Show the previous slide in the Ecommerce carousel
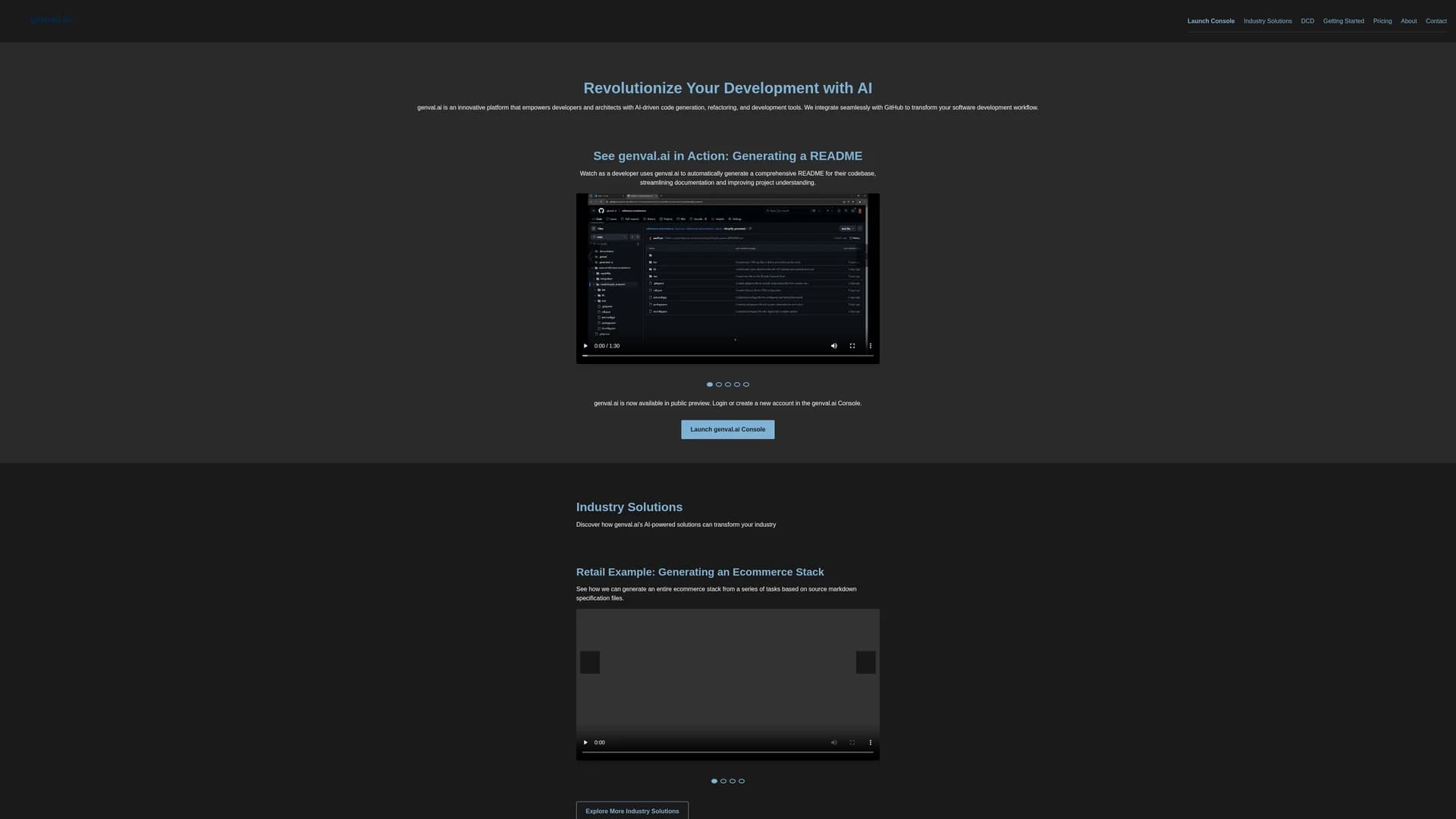1456x819 pixels. pyautogui.click(x=590, y=662)
